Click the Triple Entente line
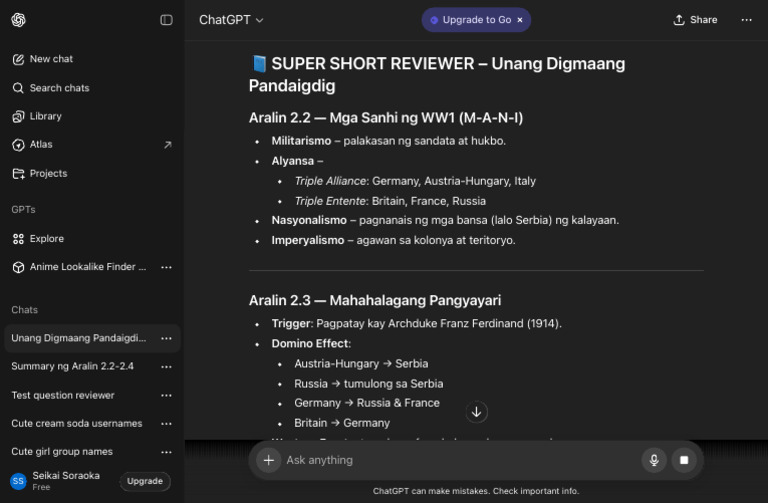The width and height of the screenshot is (768, 503). pos(390,201)
